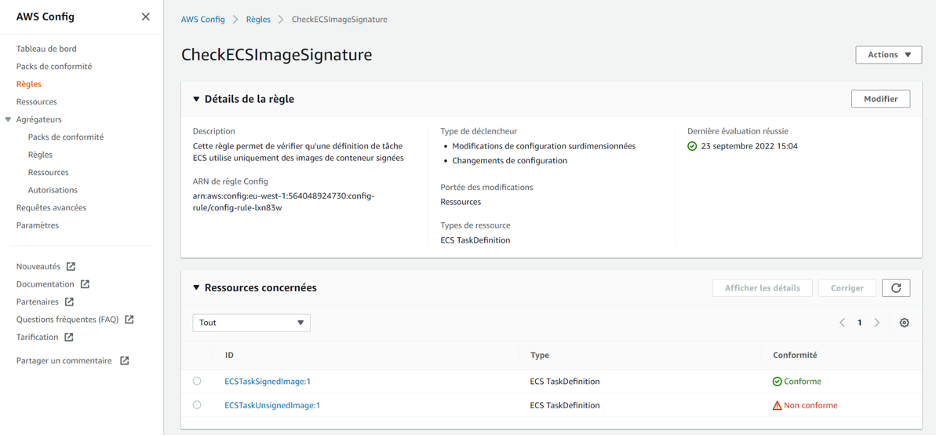Open top-level Ressources sidebar item
This screenshot has height=436, width=936.
pyautogui.click(x=36, y=102)
